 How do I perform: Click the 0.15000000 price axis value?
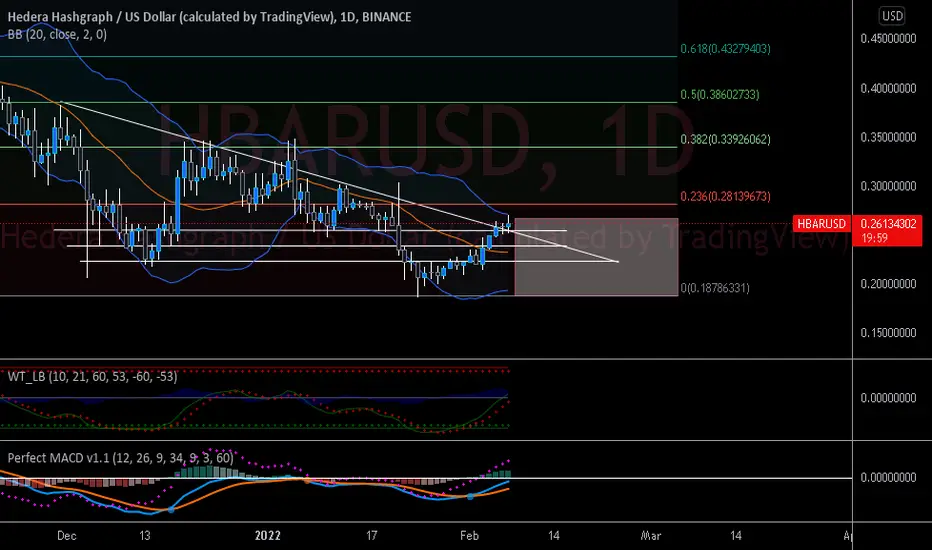click(x=888, y=332)
